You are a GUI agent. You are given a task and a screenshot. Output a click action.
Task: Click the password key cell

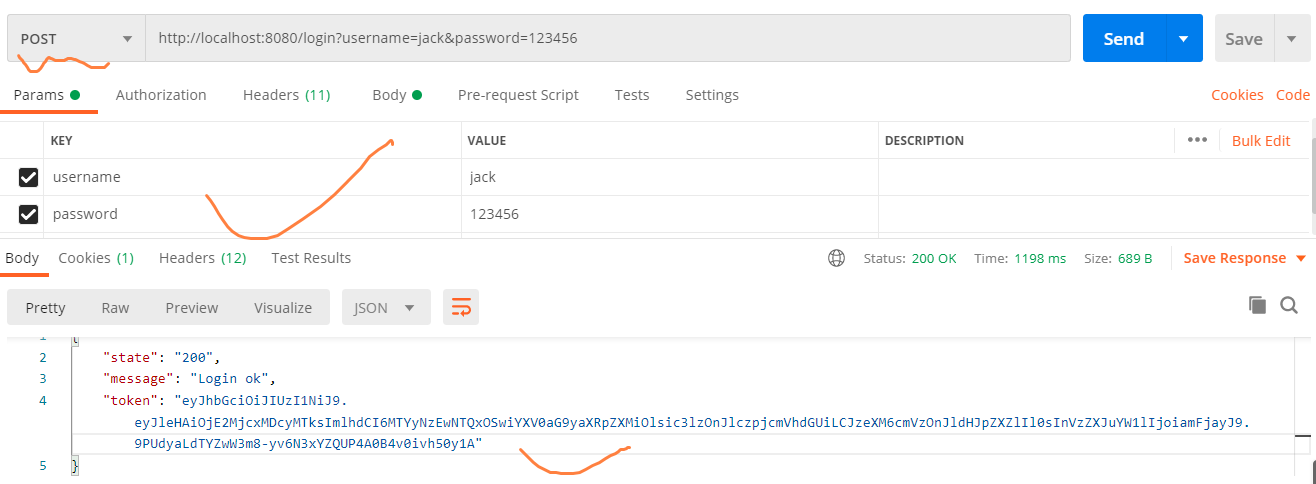252,214
